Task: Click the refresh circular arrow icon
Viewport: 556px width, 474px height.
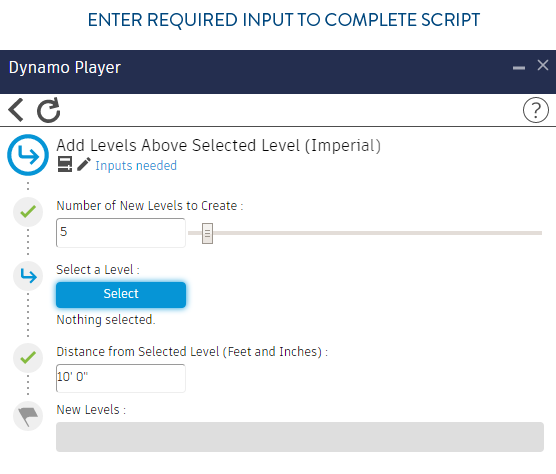Action: point(49,110)
